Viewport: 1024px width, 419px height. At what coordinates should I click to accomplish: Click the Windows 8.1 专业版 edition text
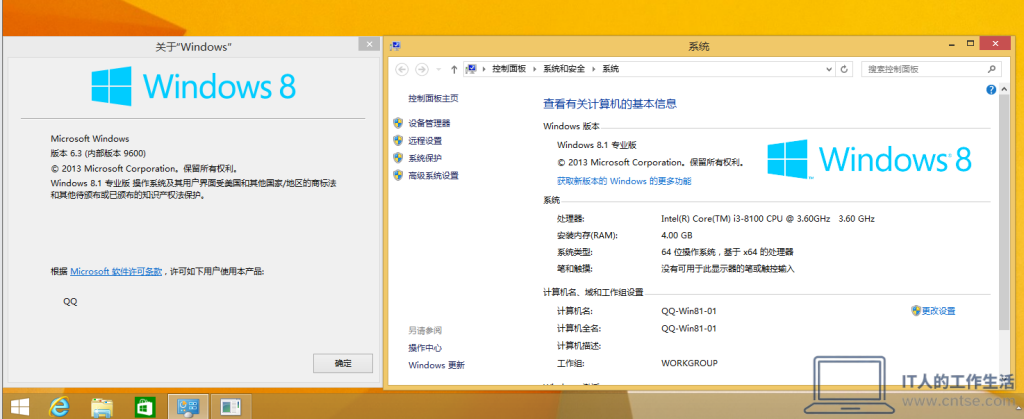(x=596, y=145)
